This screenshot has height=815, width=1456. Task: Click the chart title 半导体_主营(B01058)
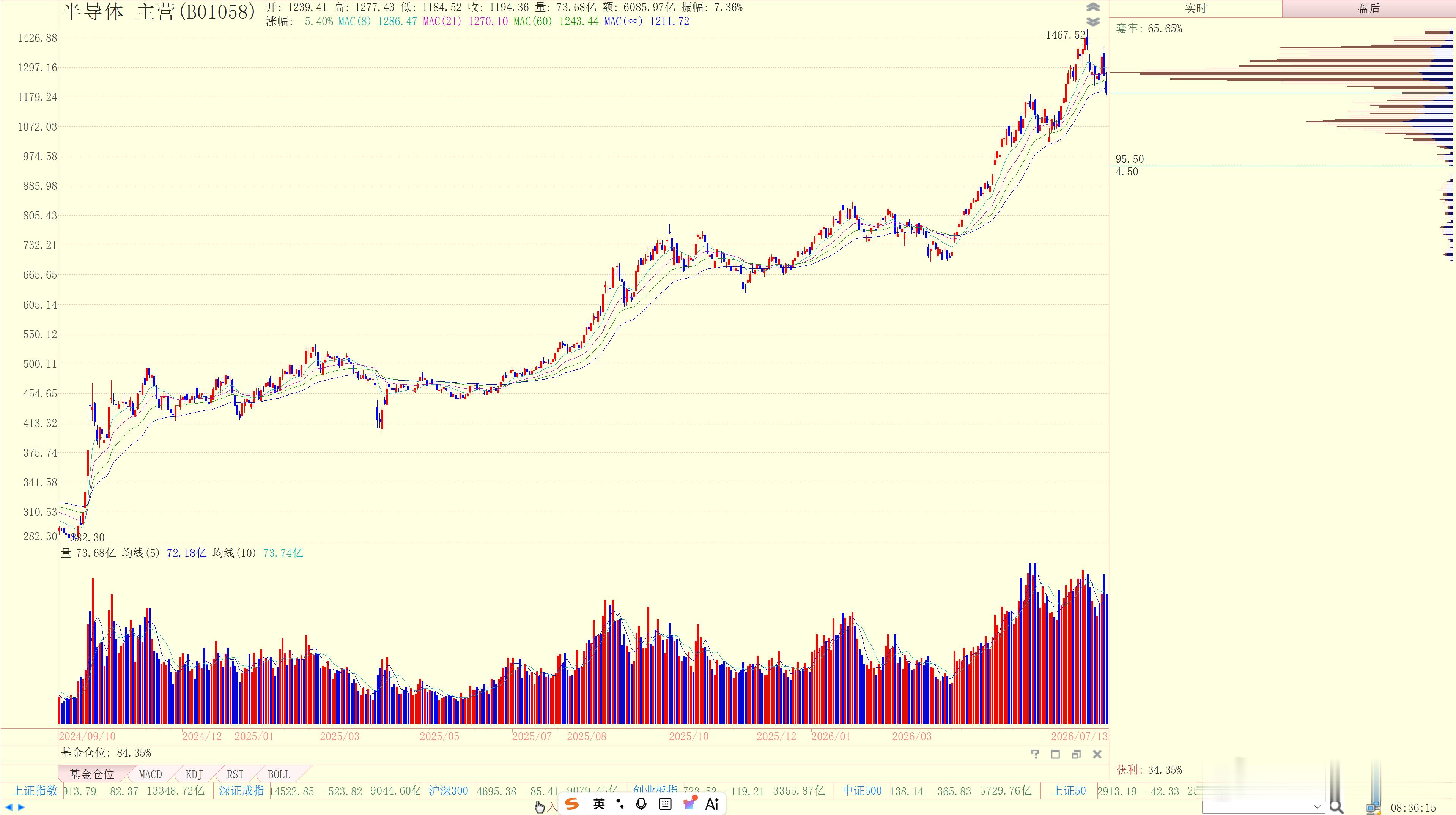coord(159,12)
